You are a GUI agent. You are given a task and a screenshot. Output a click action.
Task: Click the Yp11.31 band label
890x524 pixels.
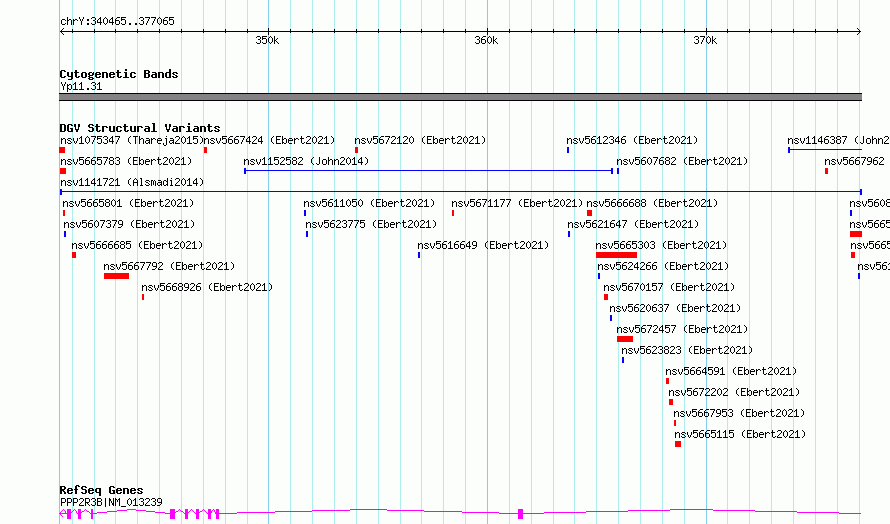click(x=81, y=86)
